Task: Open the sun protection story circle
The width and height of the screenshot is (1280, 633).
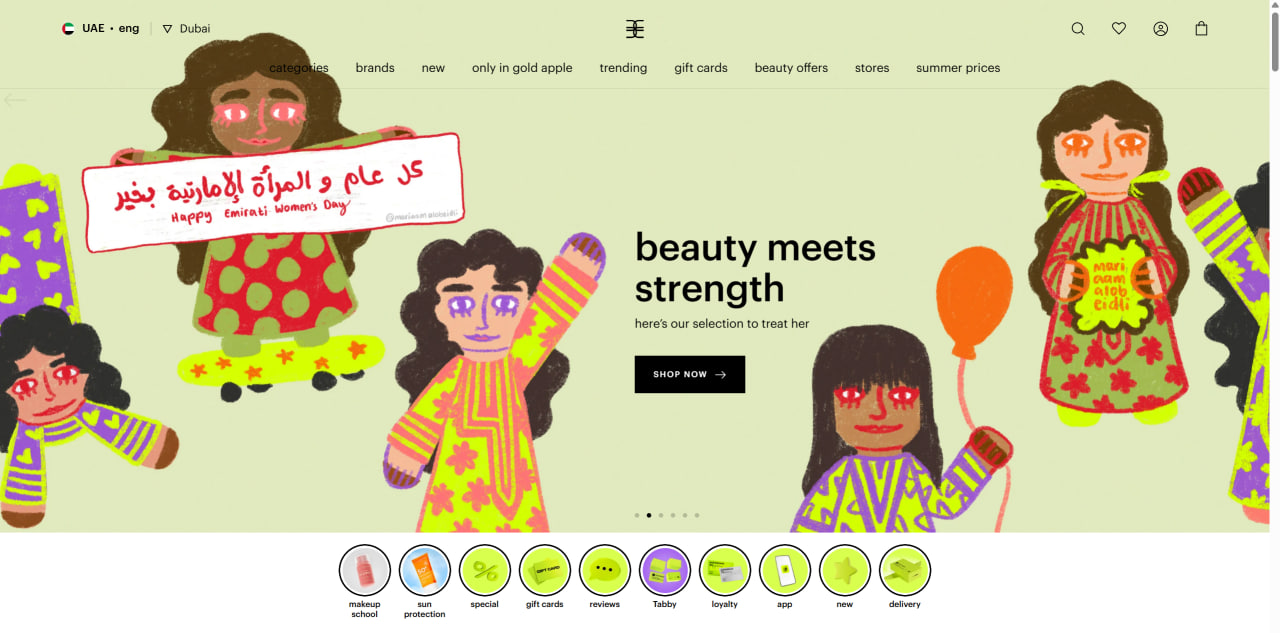Action: [x=425, y=570]
